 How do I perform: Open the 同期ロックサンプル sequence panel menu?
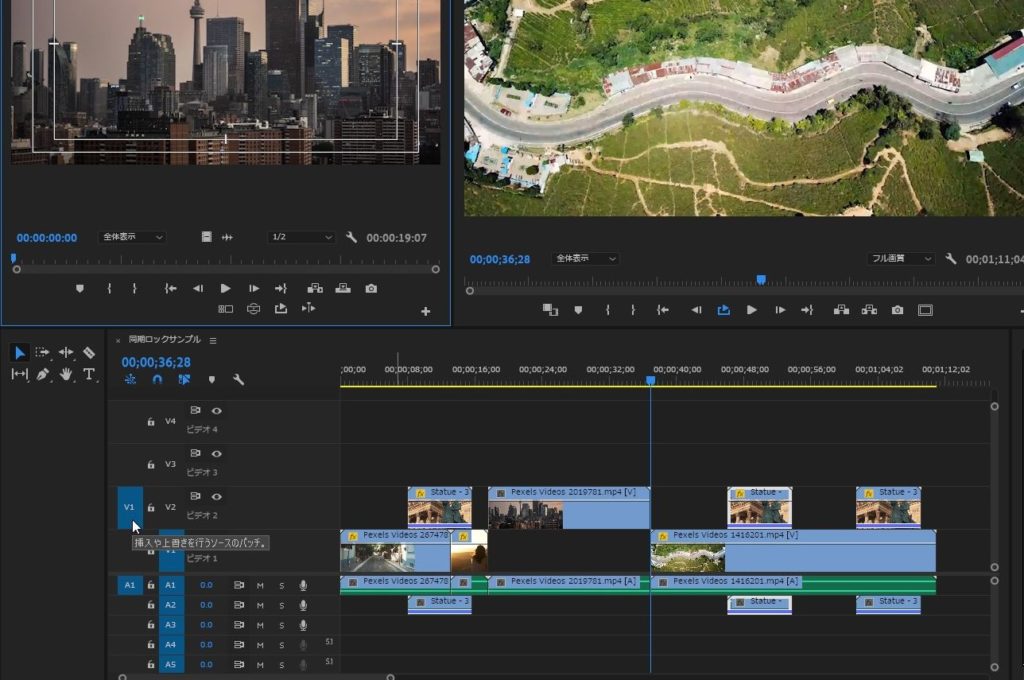(213, 340)
